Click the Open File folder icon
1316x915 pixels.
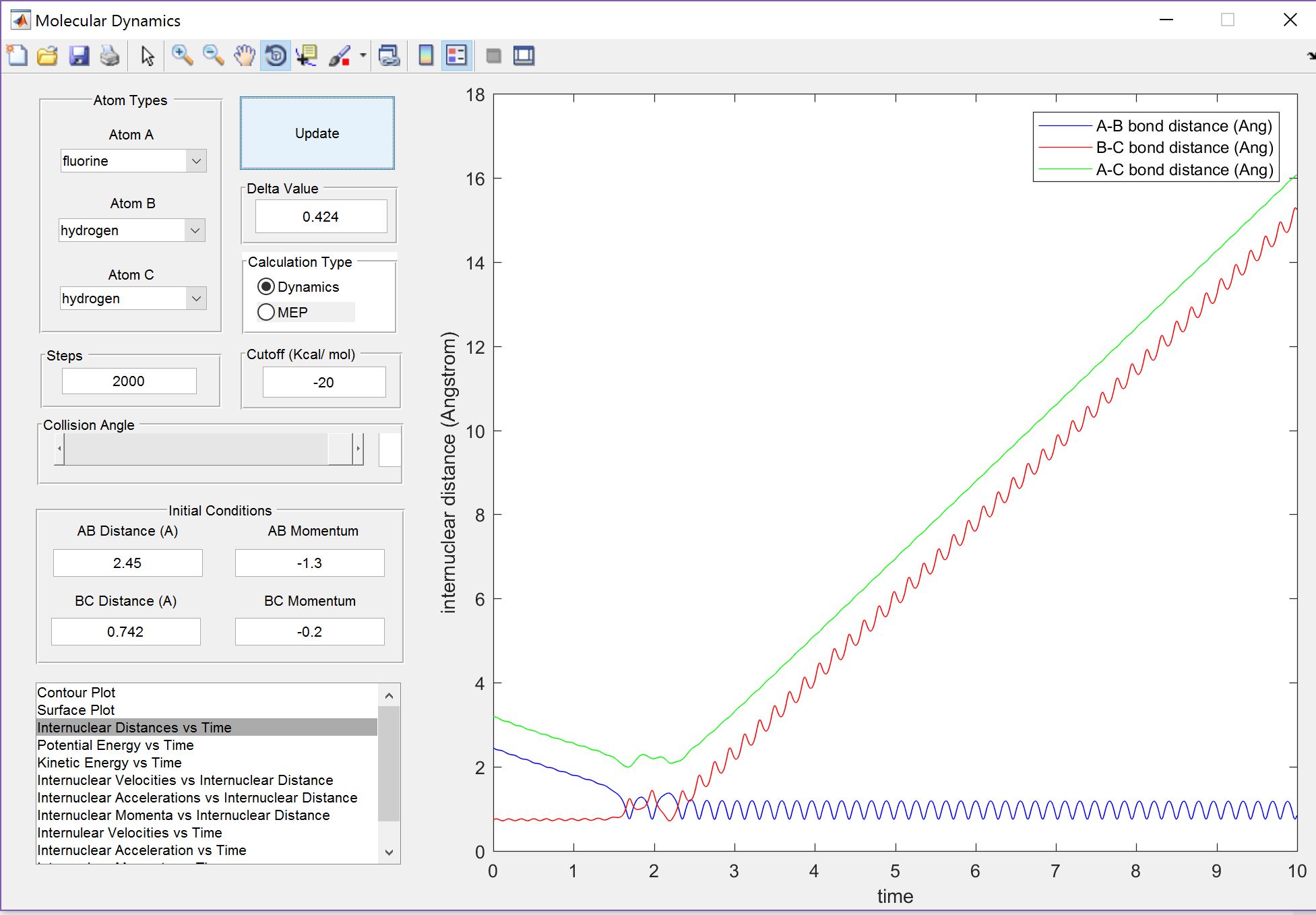point(47,56)
